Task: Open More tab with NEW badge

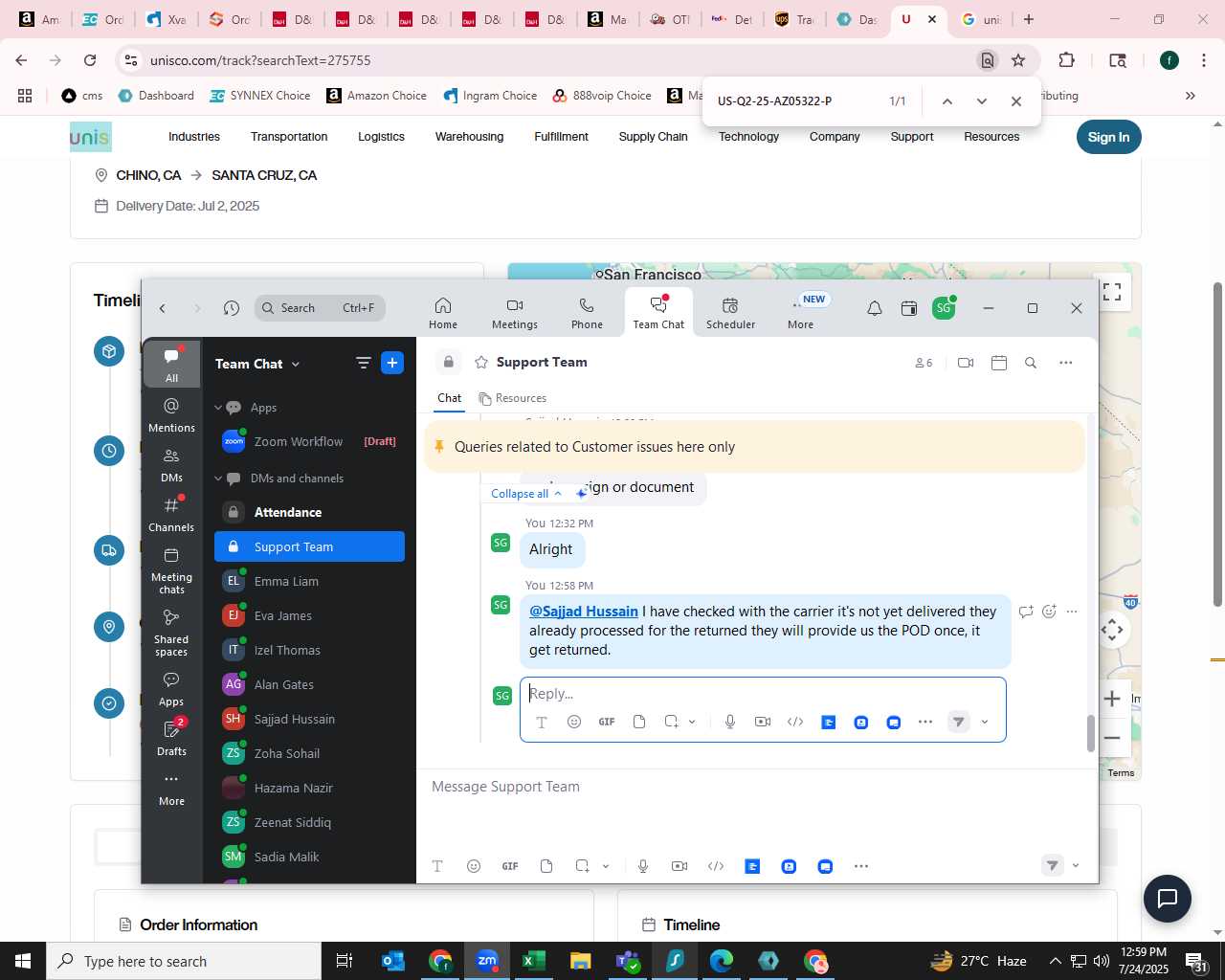Action: click(x=802, y=313)
